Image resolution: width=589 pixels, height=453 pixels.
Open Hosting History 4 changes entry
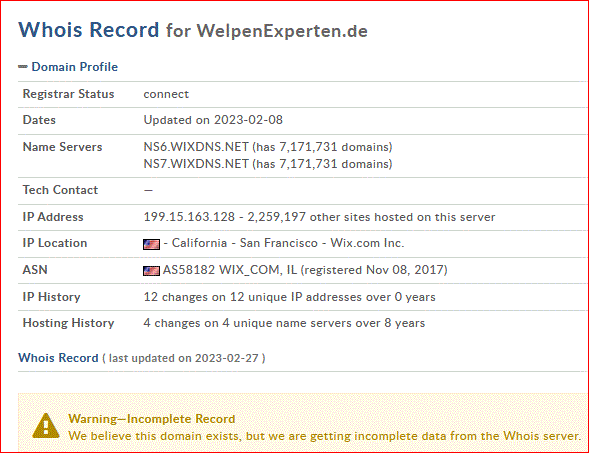(x=284, y=323)
